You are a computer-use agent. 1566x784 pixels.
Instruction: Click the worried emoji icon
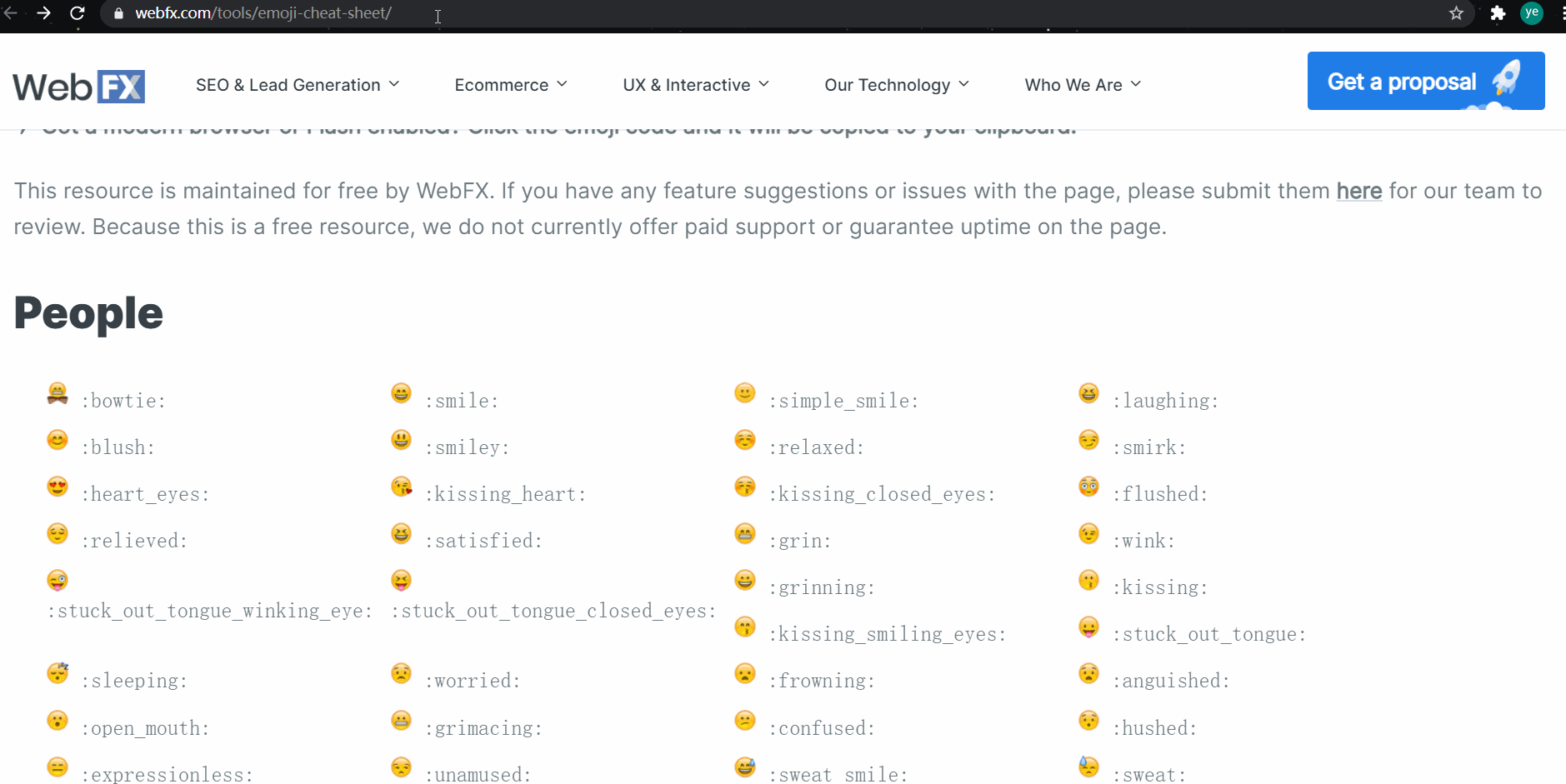tap(401, 673)
